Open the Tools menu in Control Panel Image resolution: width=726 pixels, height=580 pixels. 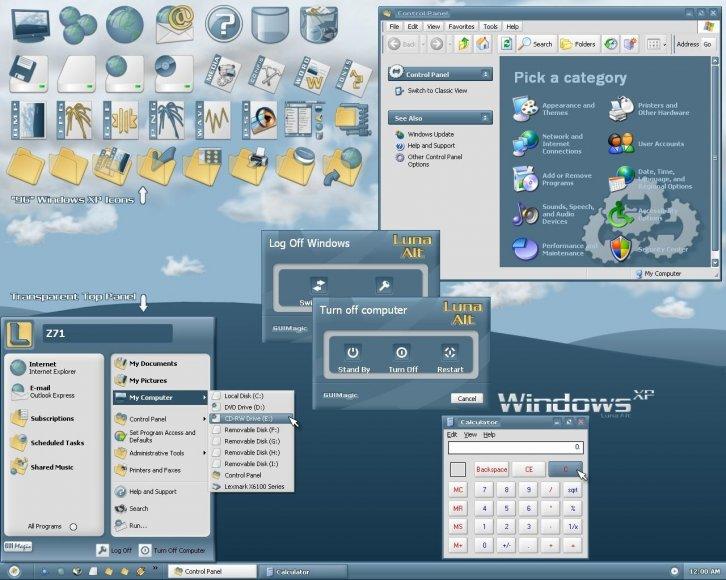[x=490, y=27]
